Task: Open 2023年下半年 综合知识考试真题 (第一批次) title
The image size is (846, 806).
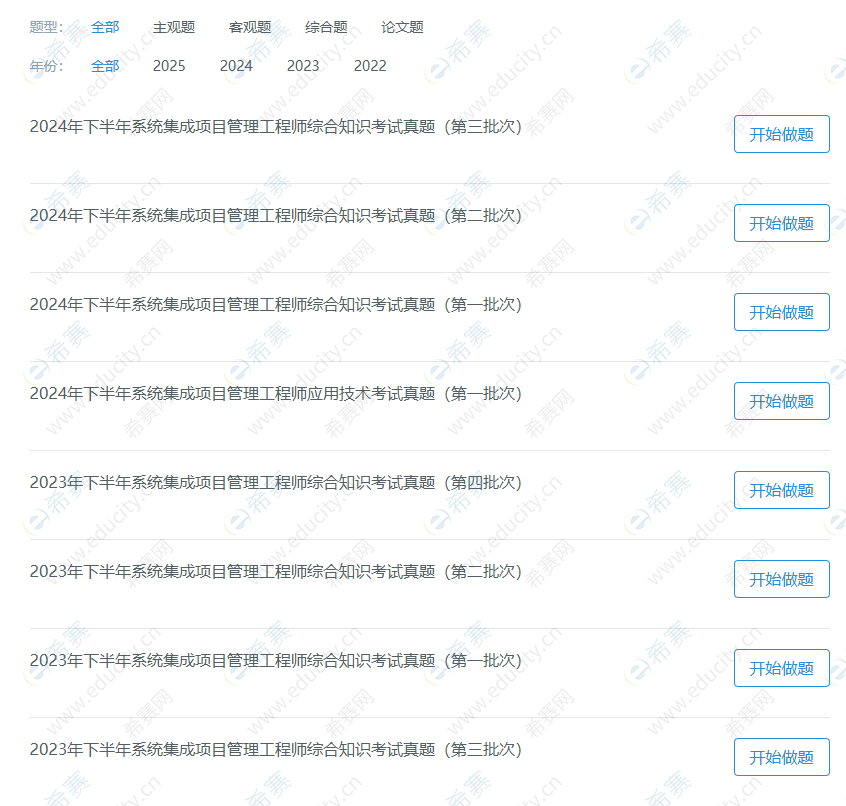Action: pyautogui.click(x=276, y=661)
